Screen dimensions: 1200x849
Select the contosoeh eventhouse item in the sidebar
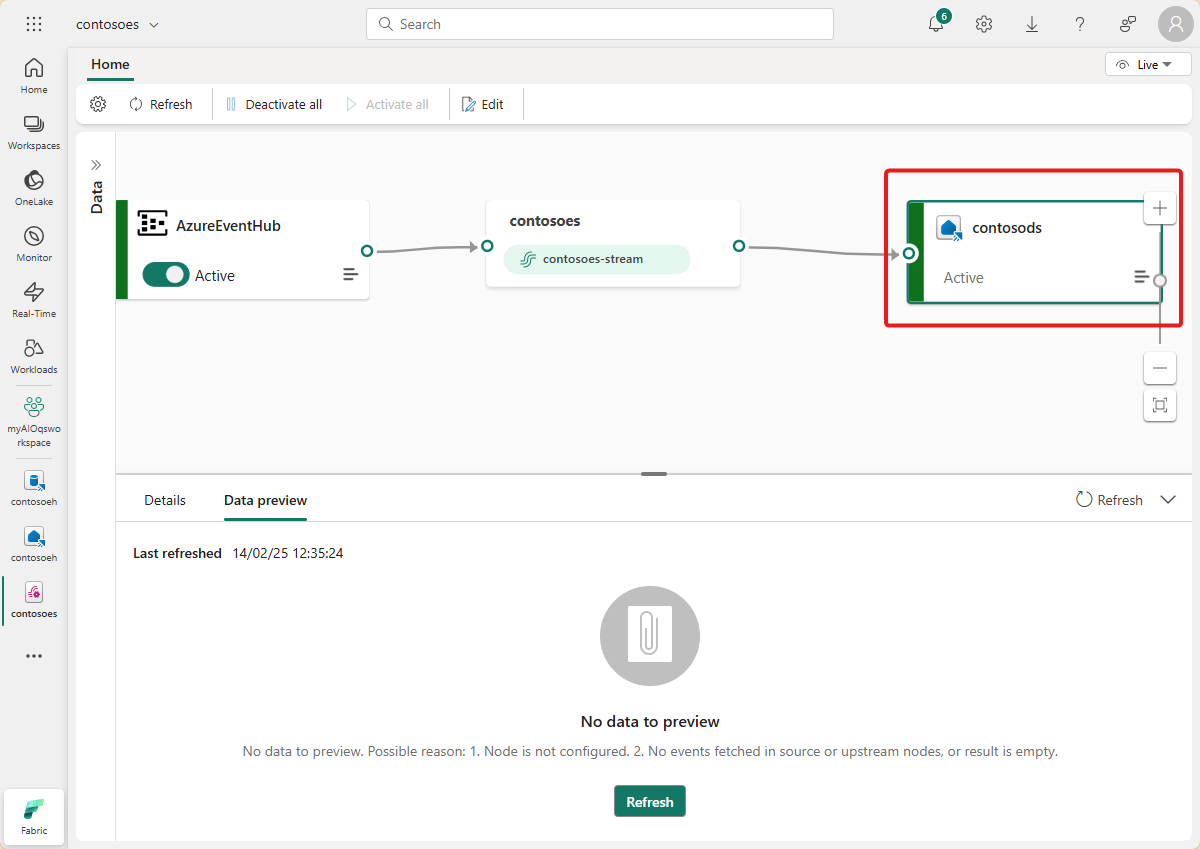33,484
